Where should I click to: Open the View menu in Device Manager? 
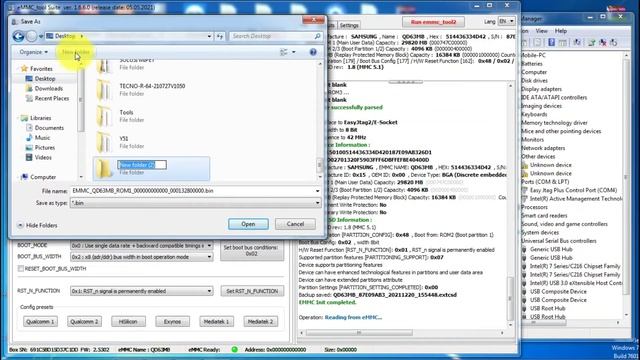point(542,31)
